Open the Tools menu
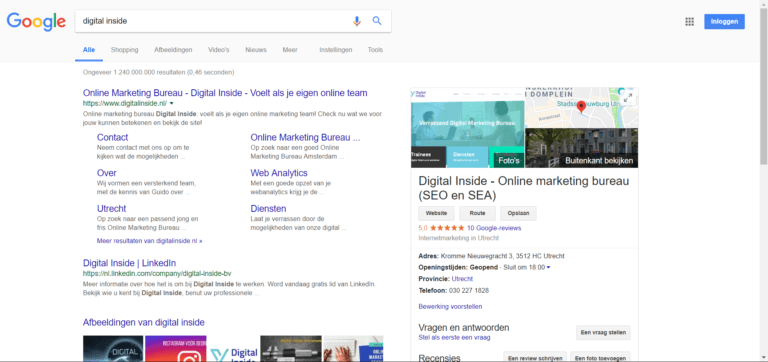 [375, 50]
